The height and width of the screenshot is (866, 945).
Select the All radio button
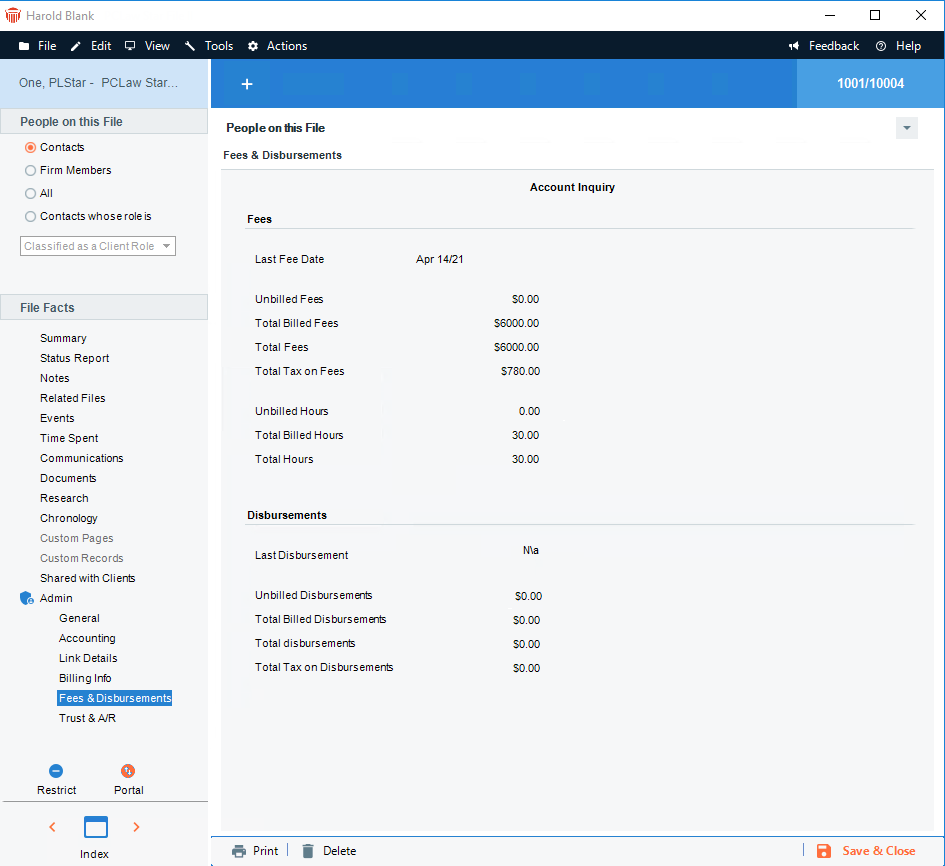click(x=30, y=193)
